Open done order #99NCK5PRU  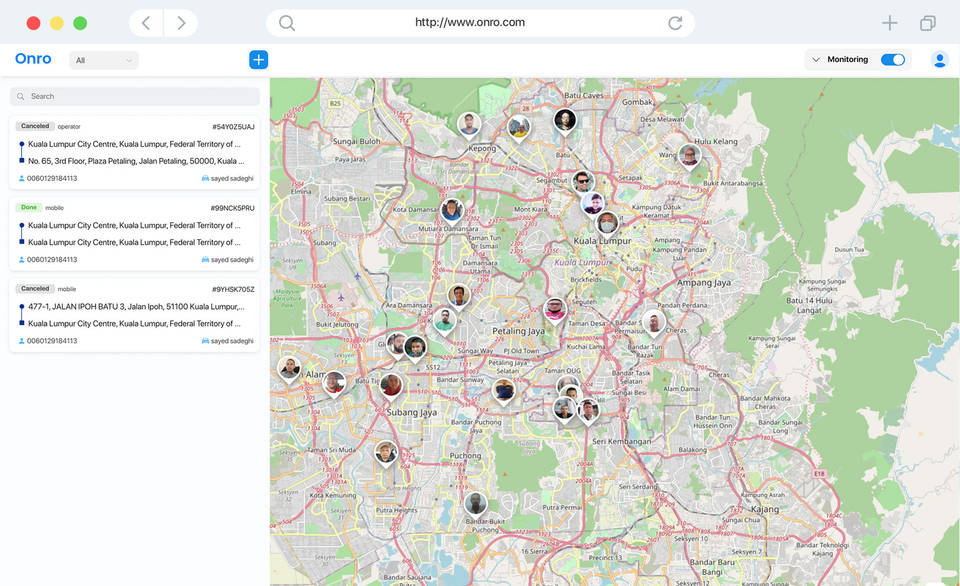[135, 234]
